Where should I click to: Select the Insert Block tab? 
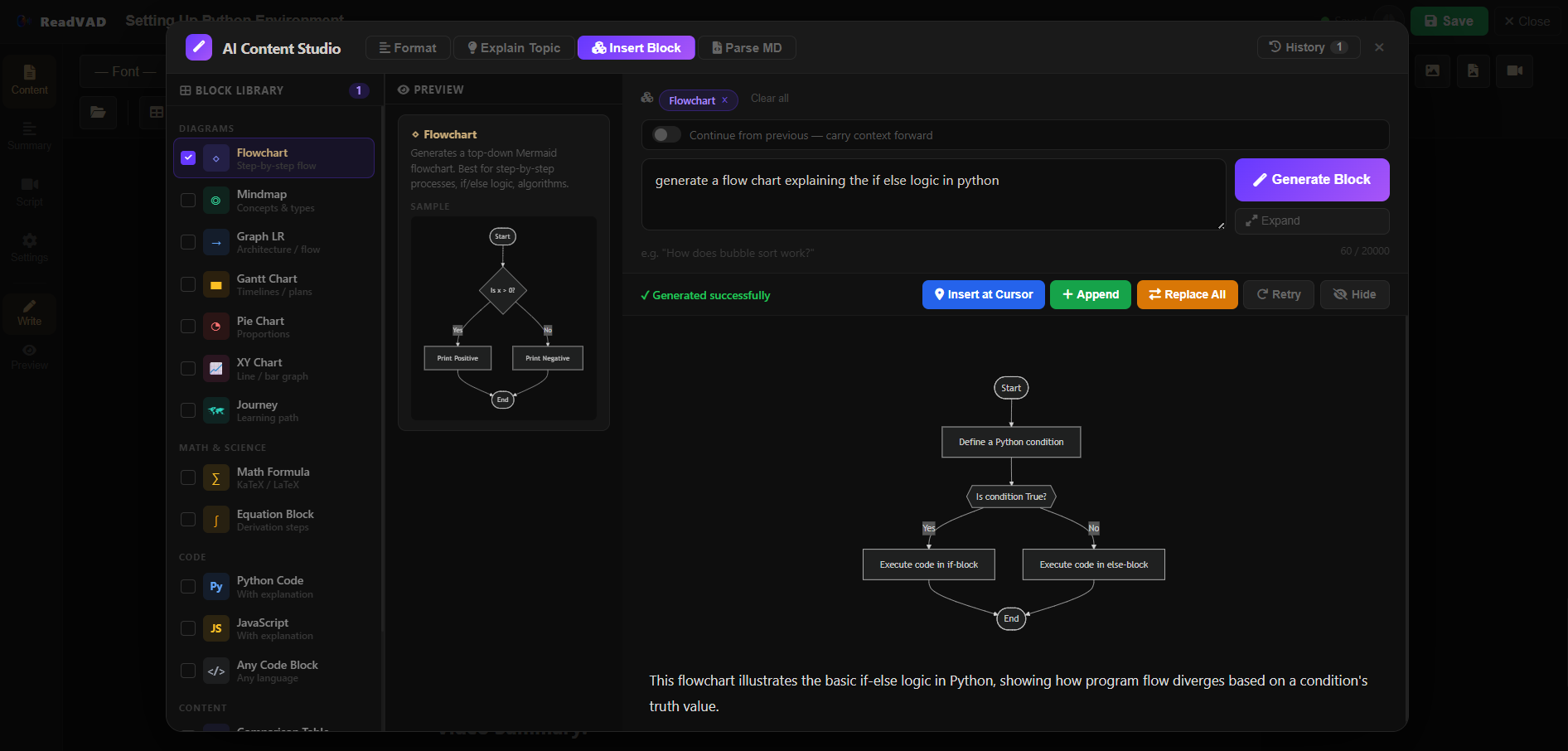click(x=636, y=48)
